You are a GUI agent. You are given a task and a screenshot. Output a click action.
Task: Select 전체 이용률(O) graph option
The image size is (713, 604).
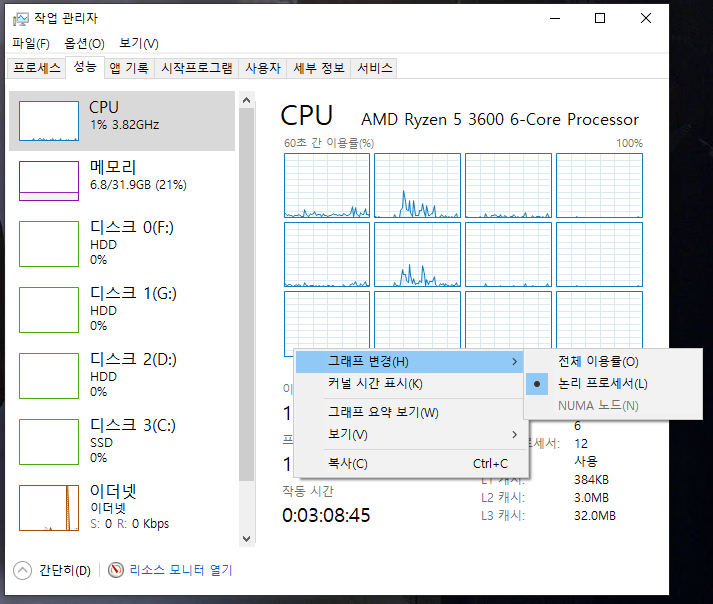click(613, 362)
